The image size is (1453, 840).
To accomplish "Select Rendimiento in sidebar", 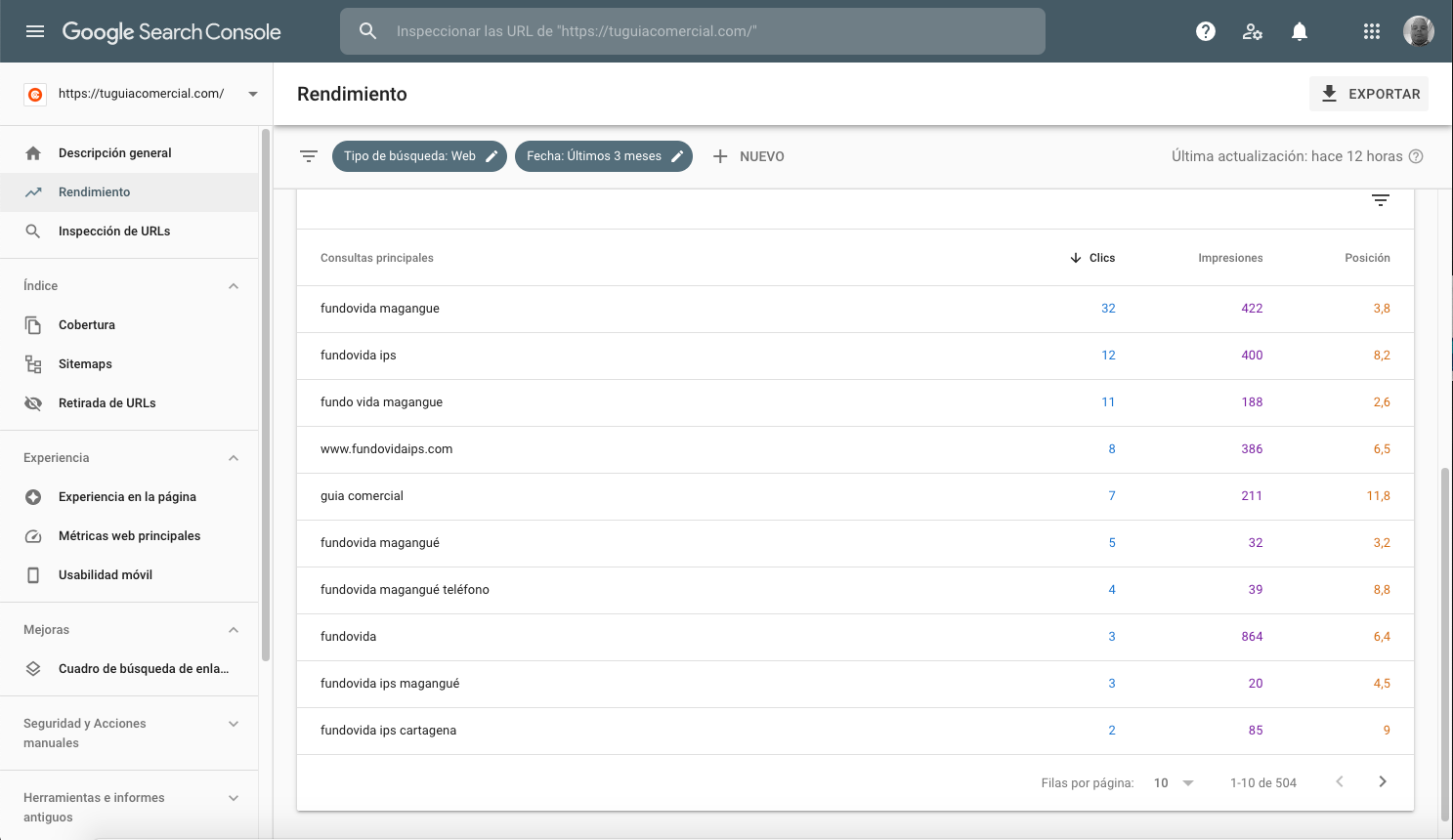I will pos(129,192).
